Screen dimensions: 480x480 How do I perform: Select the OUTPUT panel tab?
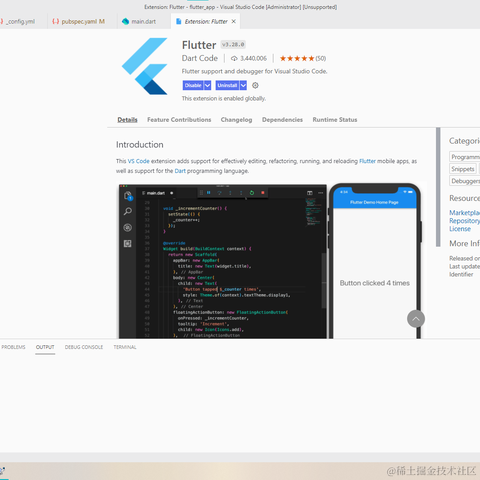click(45, 347)
